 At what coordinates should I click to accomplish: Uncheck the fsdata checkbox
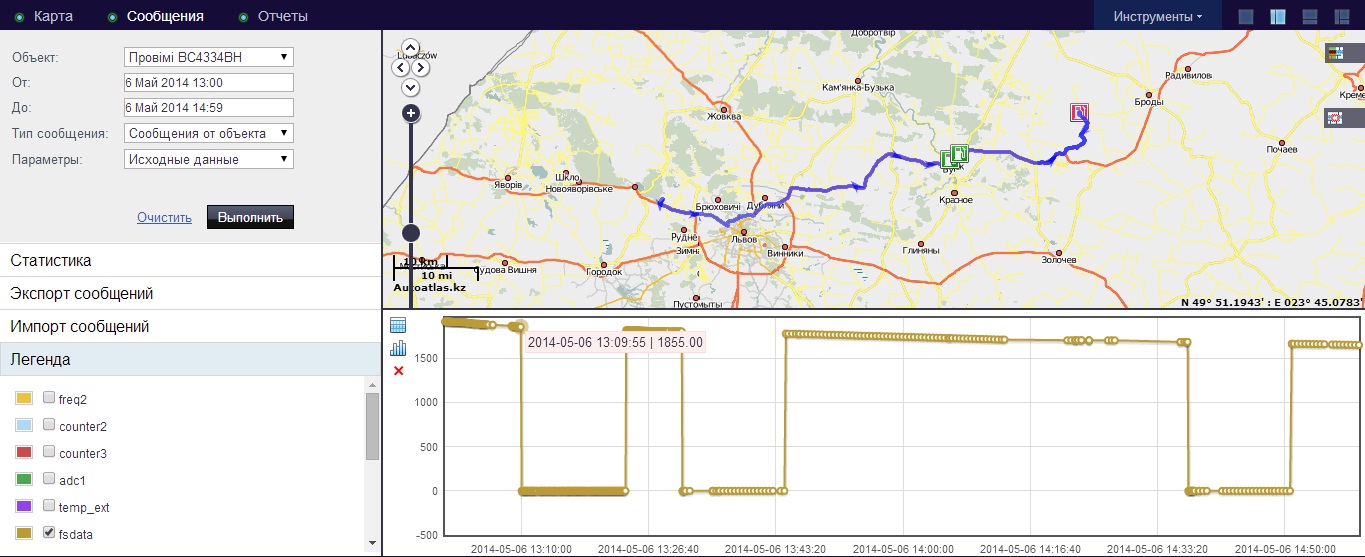tap(49, 534)
